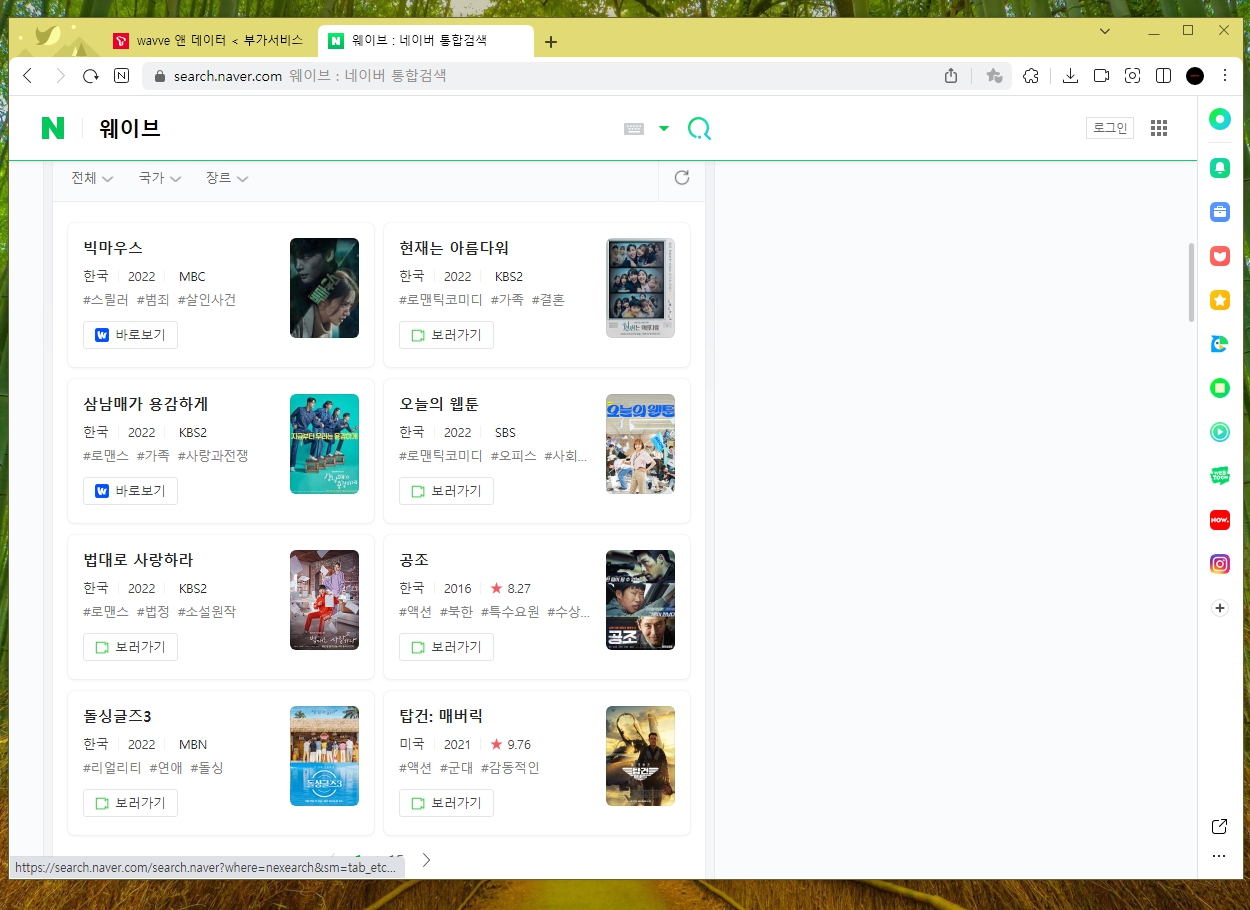This screenshot has width=1250, height=910.
Task: Click 보러가기 for 현재는 아름다워
Action: coord(446,335)
